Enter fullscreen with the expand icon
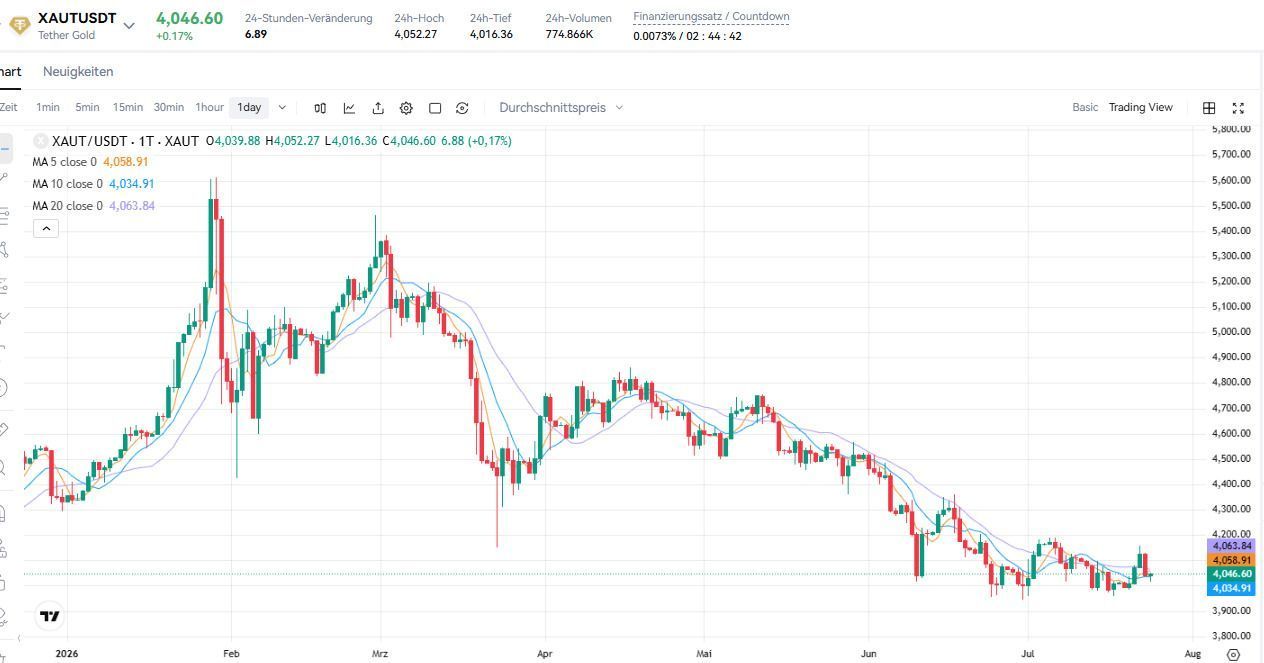This screenshot has height=663, width=1264. coord(1238,108)
